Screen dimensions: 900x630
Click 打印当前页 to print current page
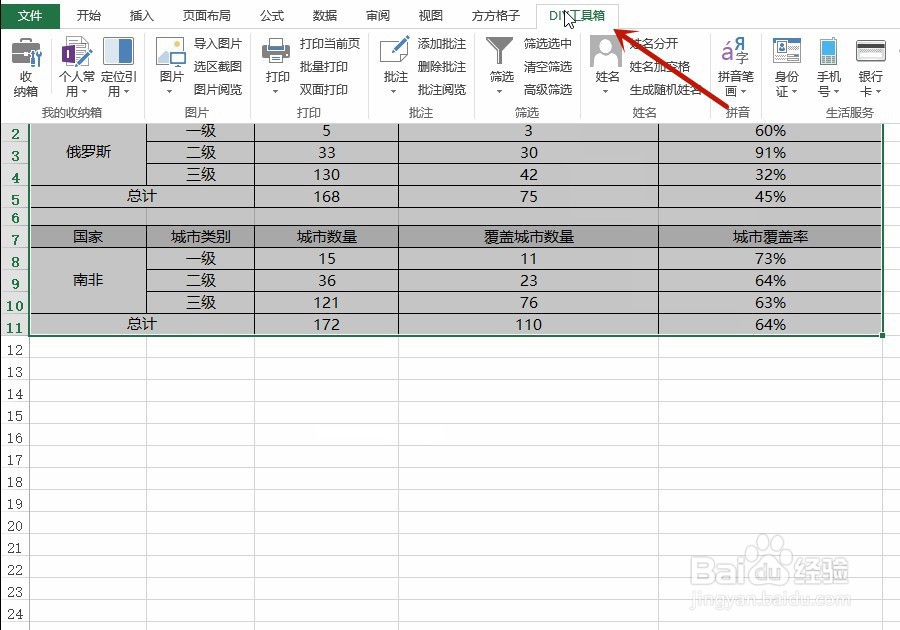[330, 44]
